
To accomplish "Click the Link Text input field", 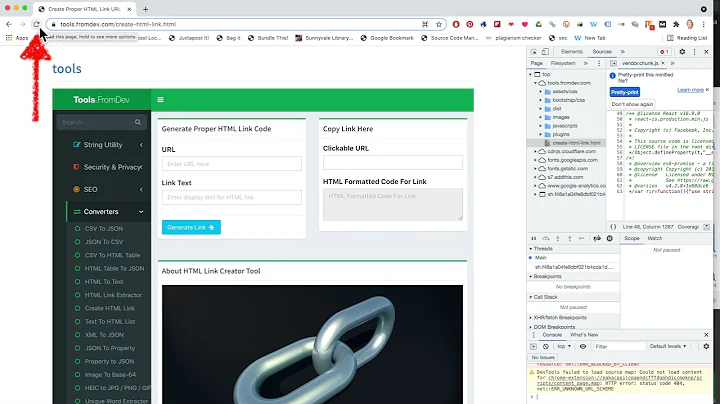I will (231, 197).
